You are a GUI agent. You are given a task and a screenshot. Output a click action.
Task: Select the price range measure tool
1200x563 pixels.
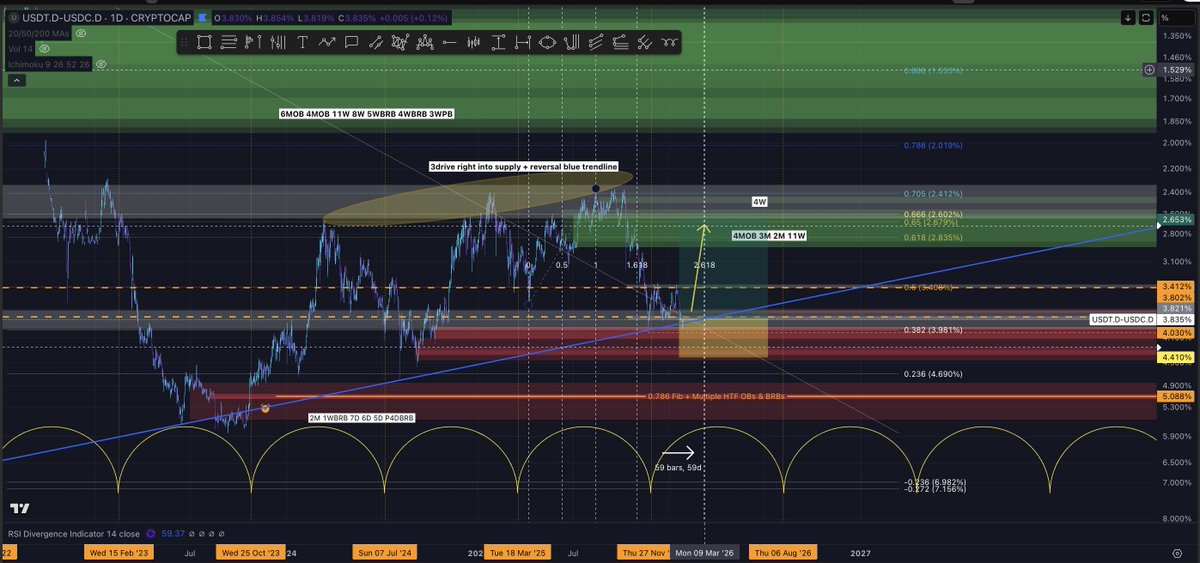pos(498,42)
